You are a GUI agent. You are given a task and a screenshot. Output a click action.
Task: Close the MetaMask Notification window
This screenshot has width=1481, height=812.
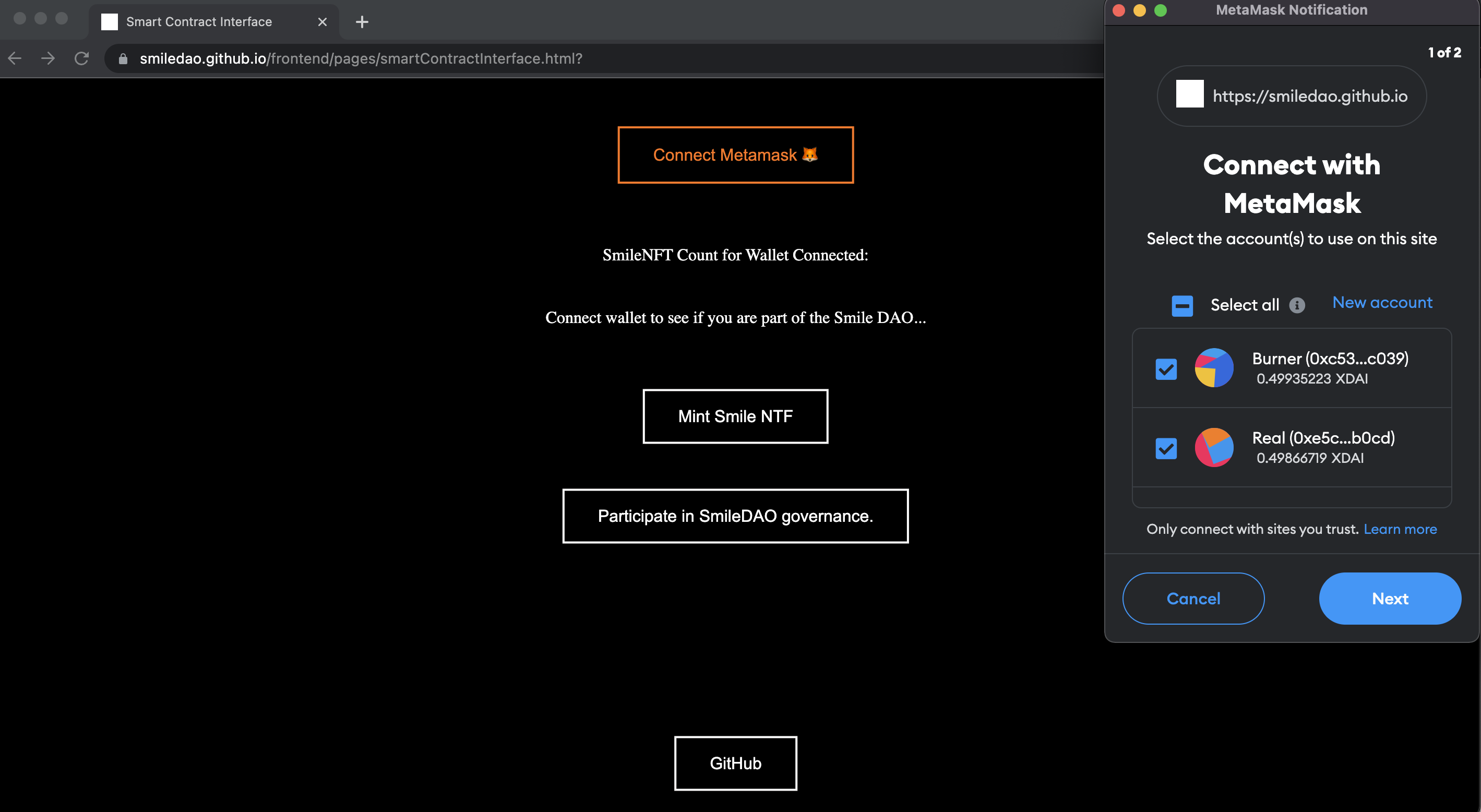(x=1119, y=10)
